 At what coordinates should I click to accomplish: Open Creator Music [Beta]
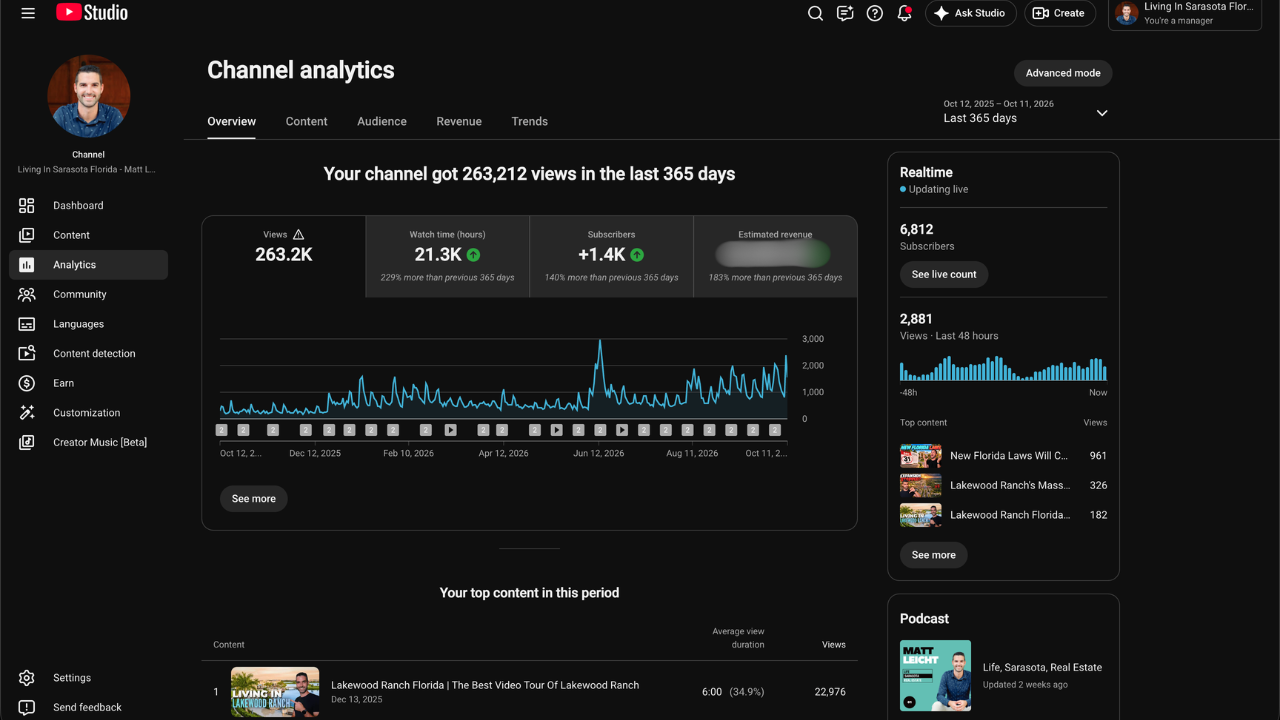88,442
